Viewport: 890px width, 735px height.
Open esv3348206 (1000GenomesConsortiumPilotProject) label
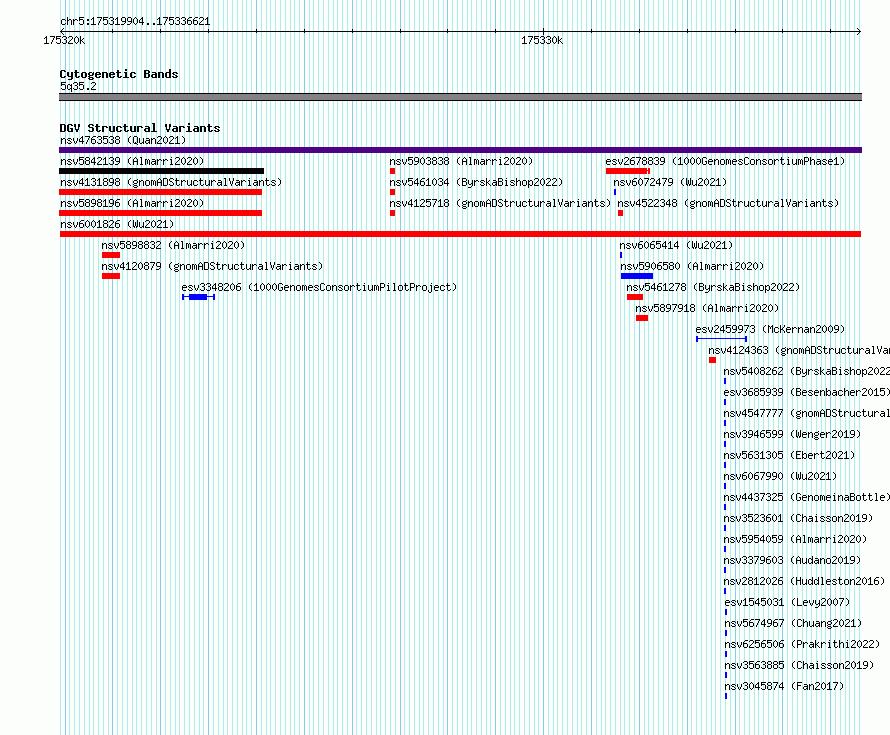pyautogui.click(x=319, y=287)
